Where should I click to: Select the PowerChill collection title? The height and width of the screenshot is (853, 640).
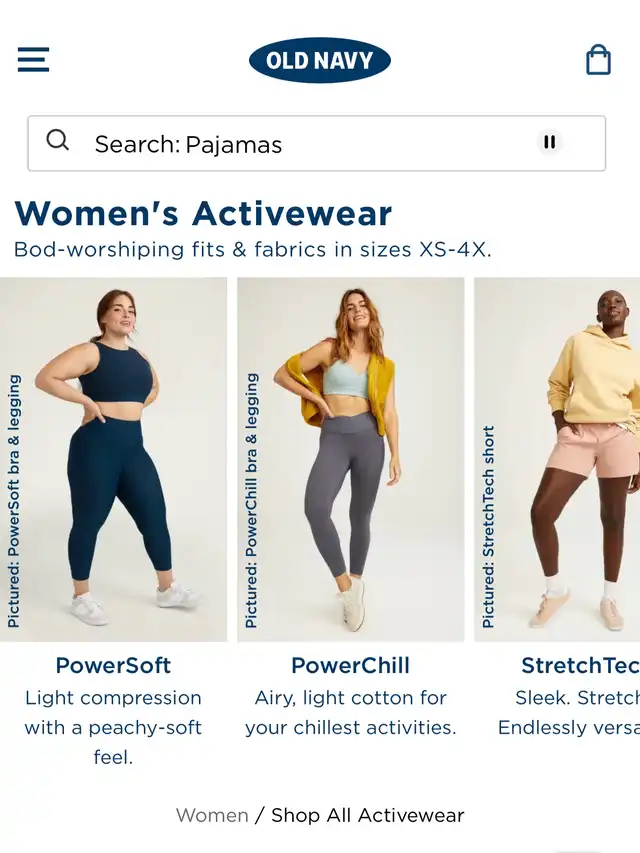(x=350, y=665)
